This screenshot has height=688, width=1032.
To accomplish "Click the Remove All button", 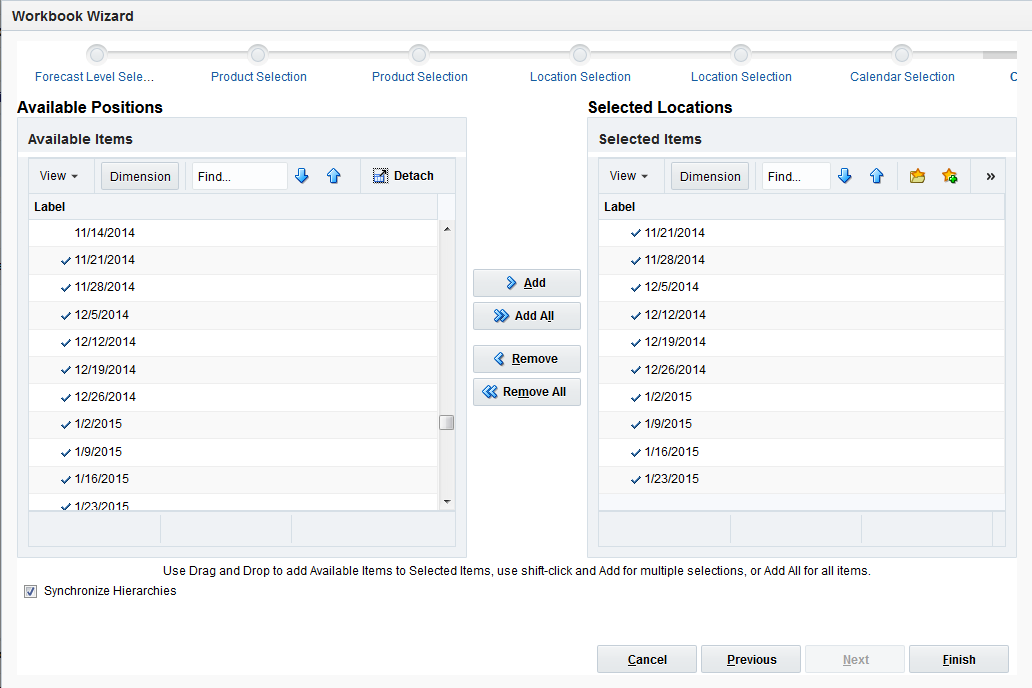I will [527, 392].
